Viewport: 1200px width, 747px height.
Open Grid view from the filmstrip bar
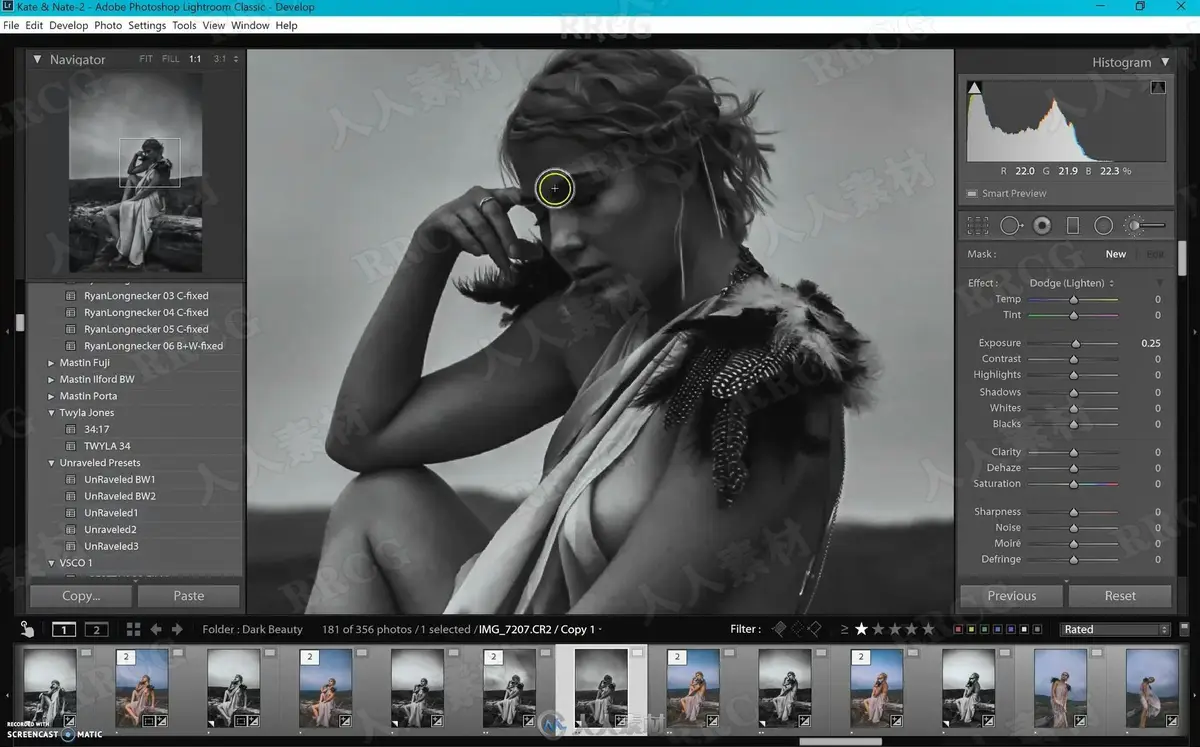tap(133, 629)
